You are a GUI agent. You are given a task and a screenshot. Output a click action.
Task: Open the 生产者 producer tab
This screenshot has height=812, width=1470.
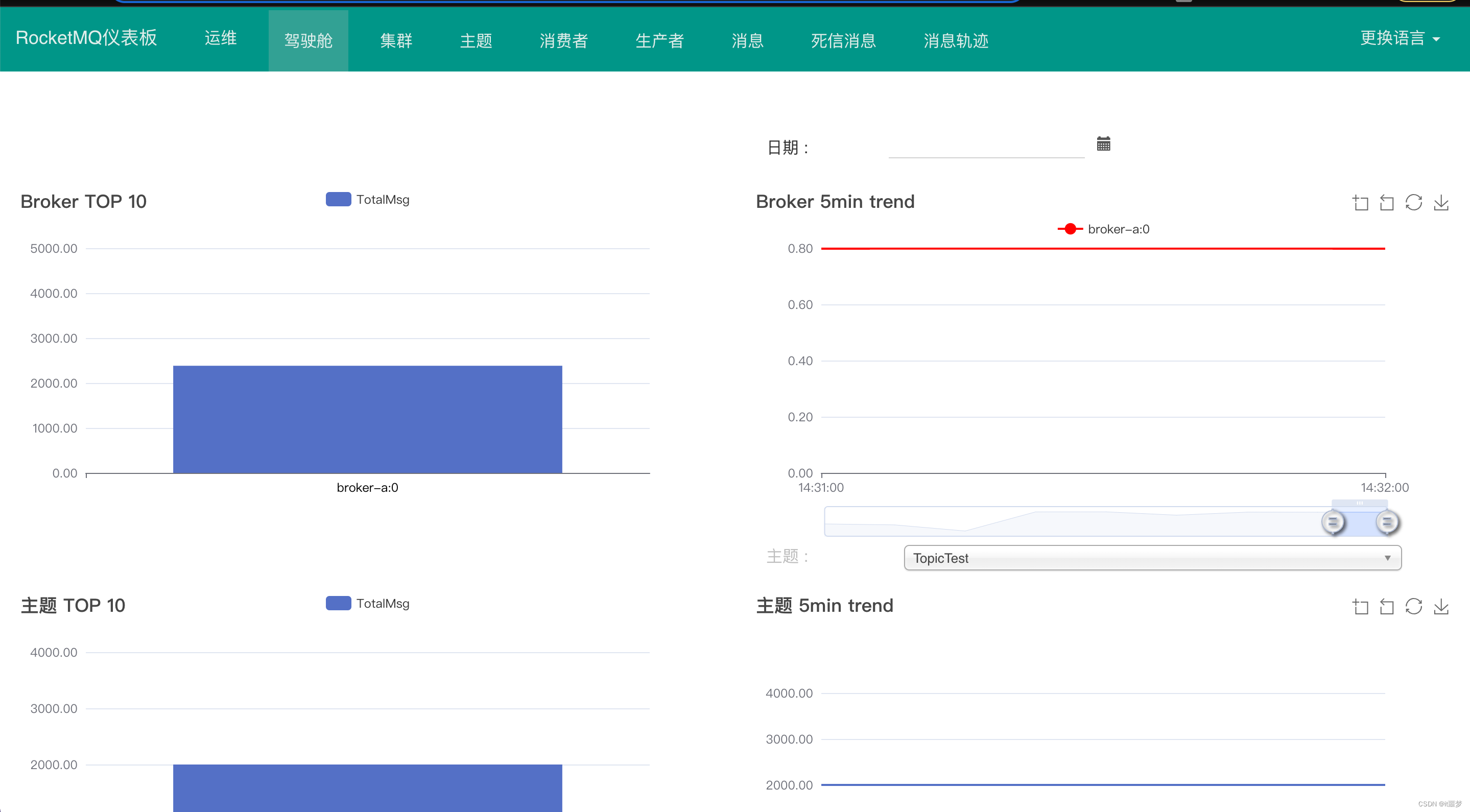click(659, 40)
